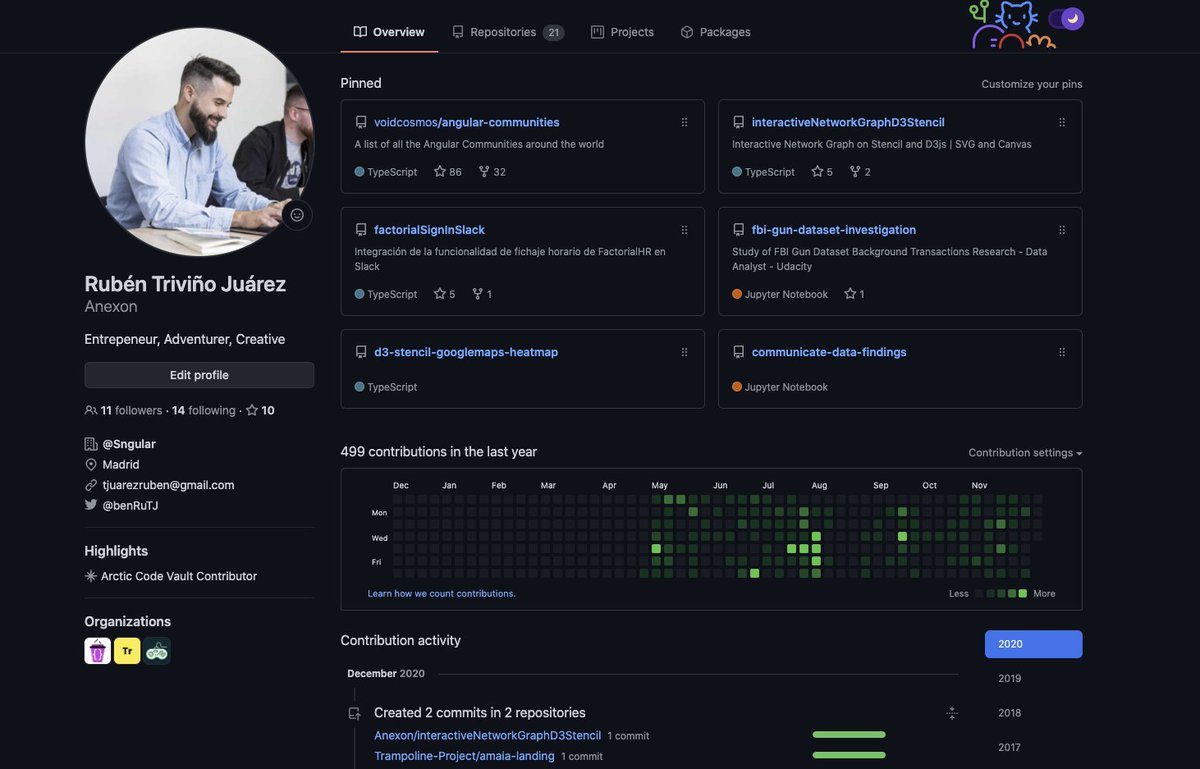Open the Contribution settings dropdown
Viewport: 1200px width, 769px height.
coord(1024,452)
